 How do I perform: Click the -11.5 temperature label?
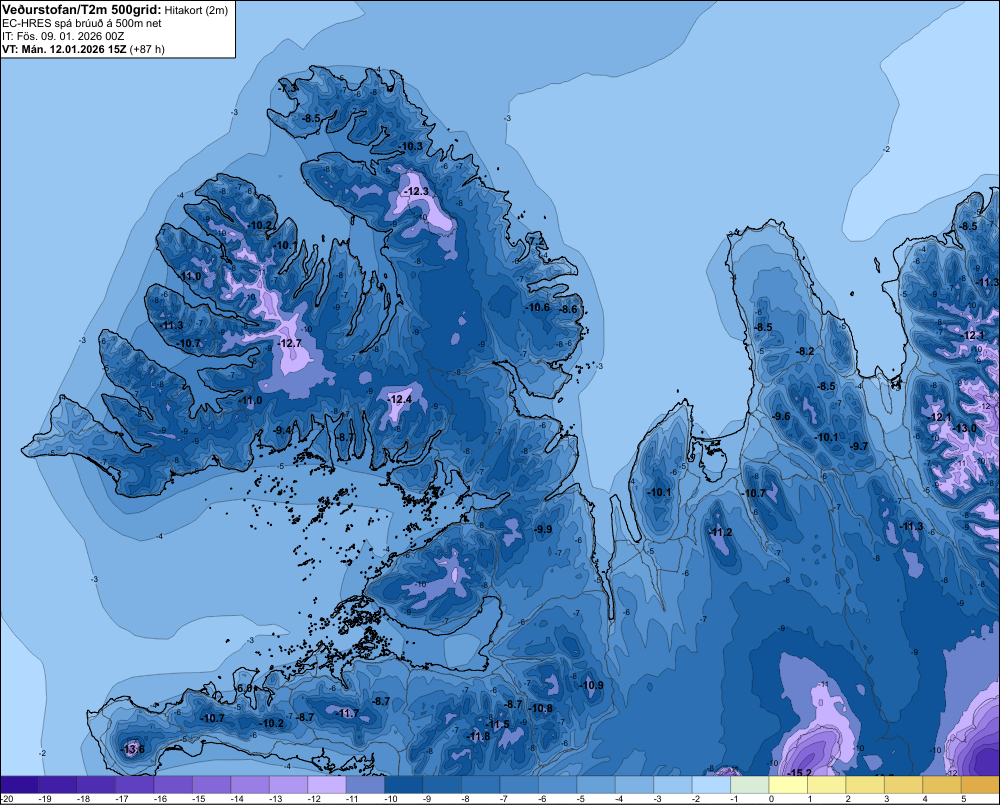tap(498, 724)
